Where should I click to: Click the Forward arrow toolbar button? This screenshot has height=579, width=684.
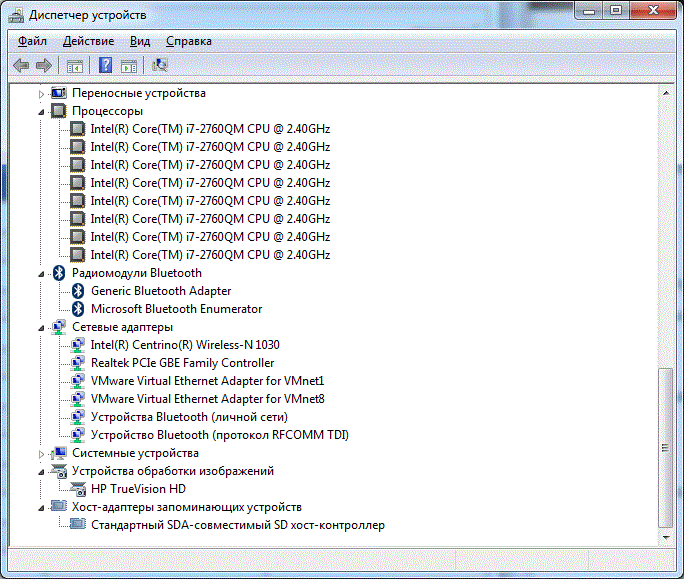pyautogui.click(x=43, y=66)
